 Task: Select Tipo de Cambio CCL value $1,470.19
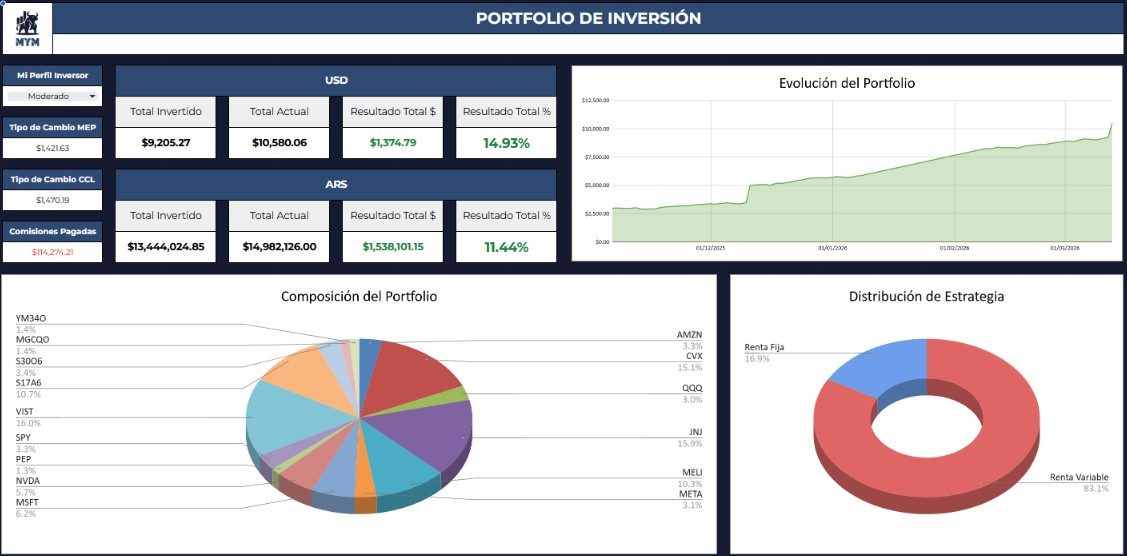pos(52,200)
